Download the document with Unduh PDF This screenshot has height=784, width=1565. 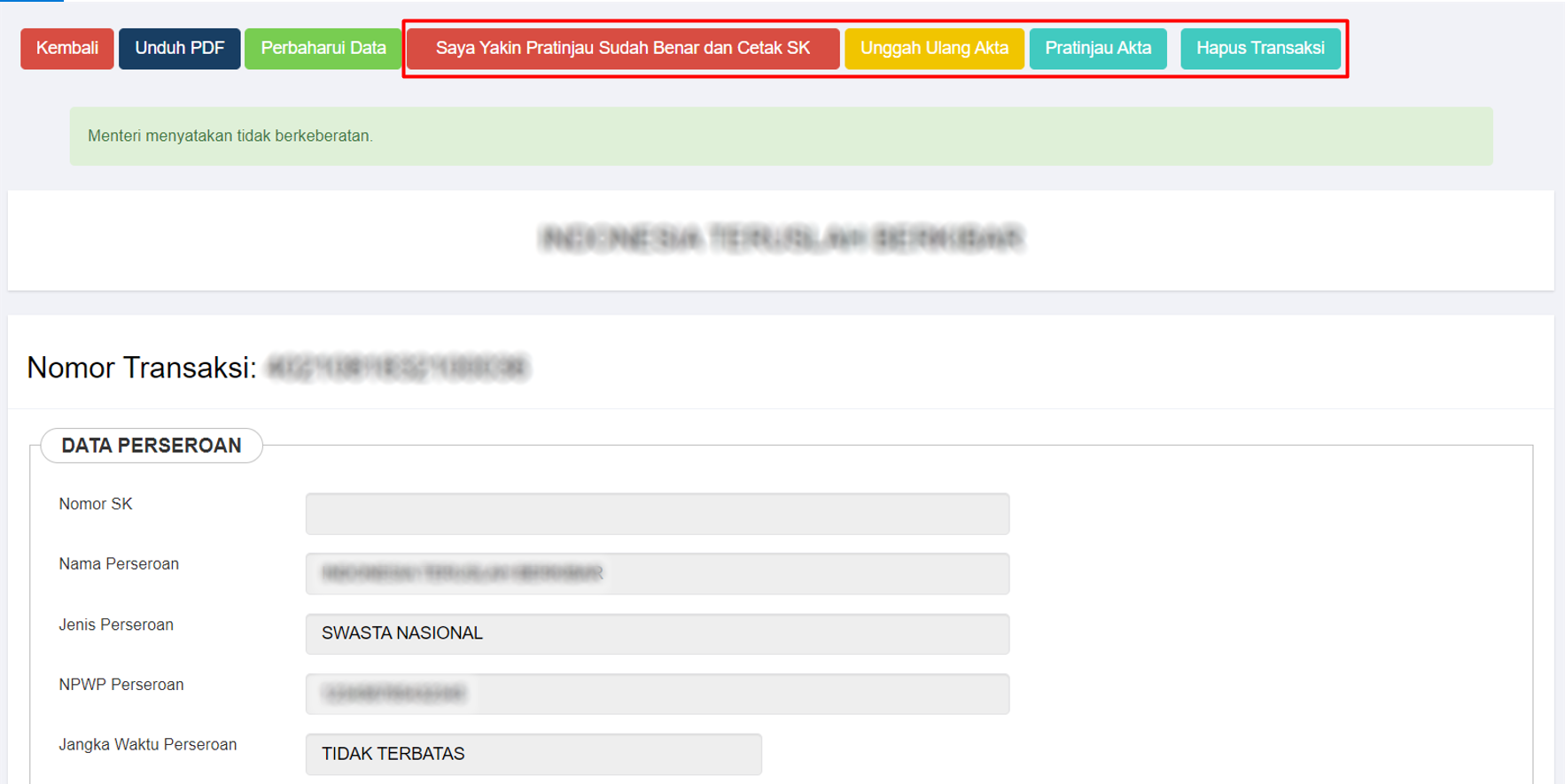(x=179, y=48)
